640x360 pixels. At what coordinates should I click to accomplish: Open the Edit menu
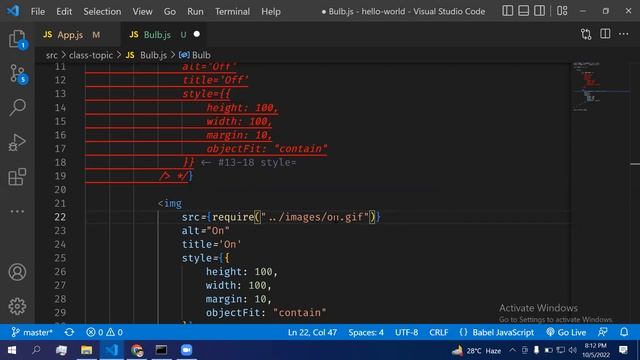tap(64, 11)
